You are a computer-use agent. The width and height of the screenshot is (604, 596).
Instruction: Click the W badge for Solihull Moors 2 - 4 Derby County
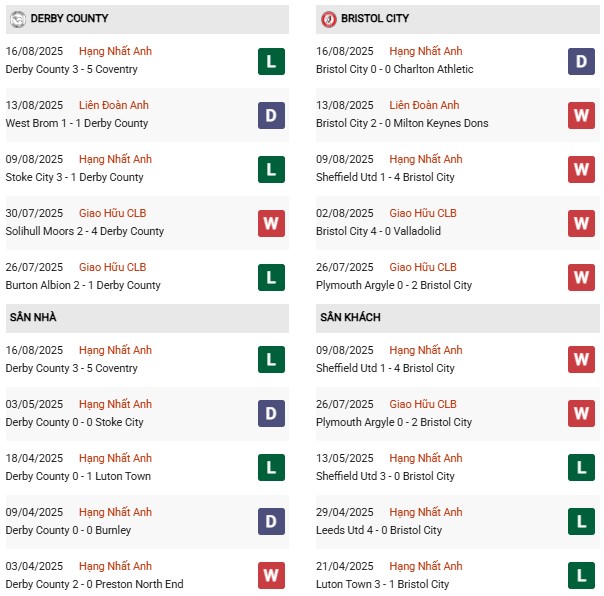[x=271, y=223]
